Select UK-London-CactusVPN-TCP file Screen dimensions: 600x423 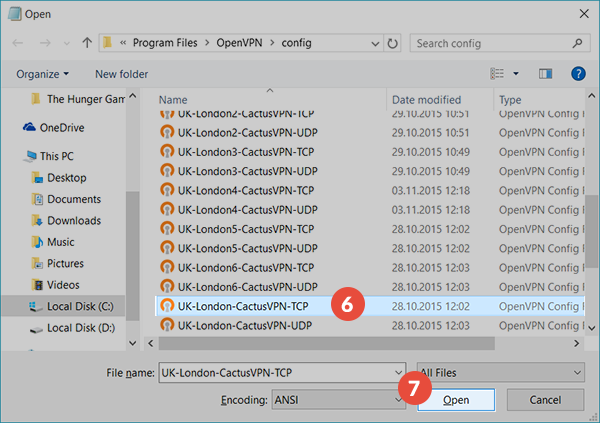(x=370, y=306)
